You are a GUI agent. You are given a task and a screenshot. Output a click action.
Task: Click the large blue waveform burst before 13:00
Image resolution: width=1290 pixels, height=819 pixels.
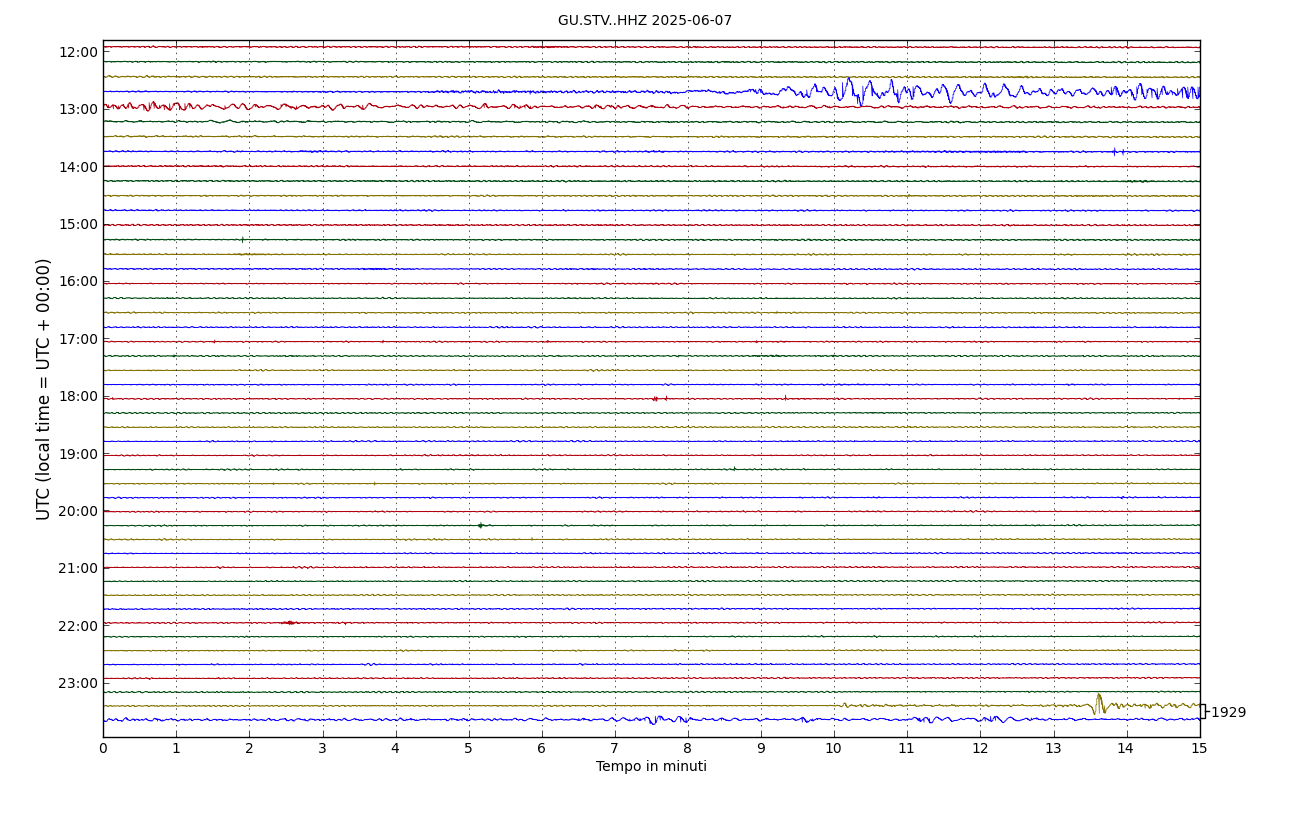coord(860,91)
